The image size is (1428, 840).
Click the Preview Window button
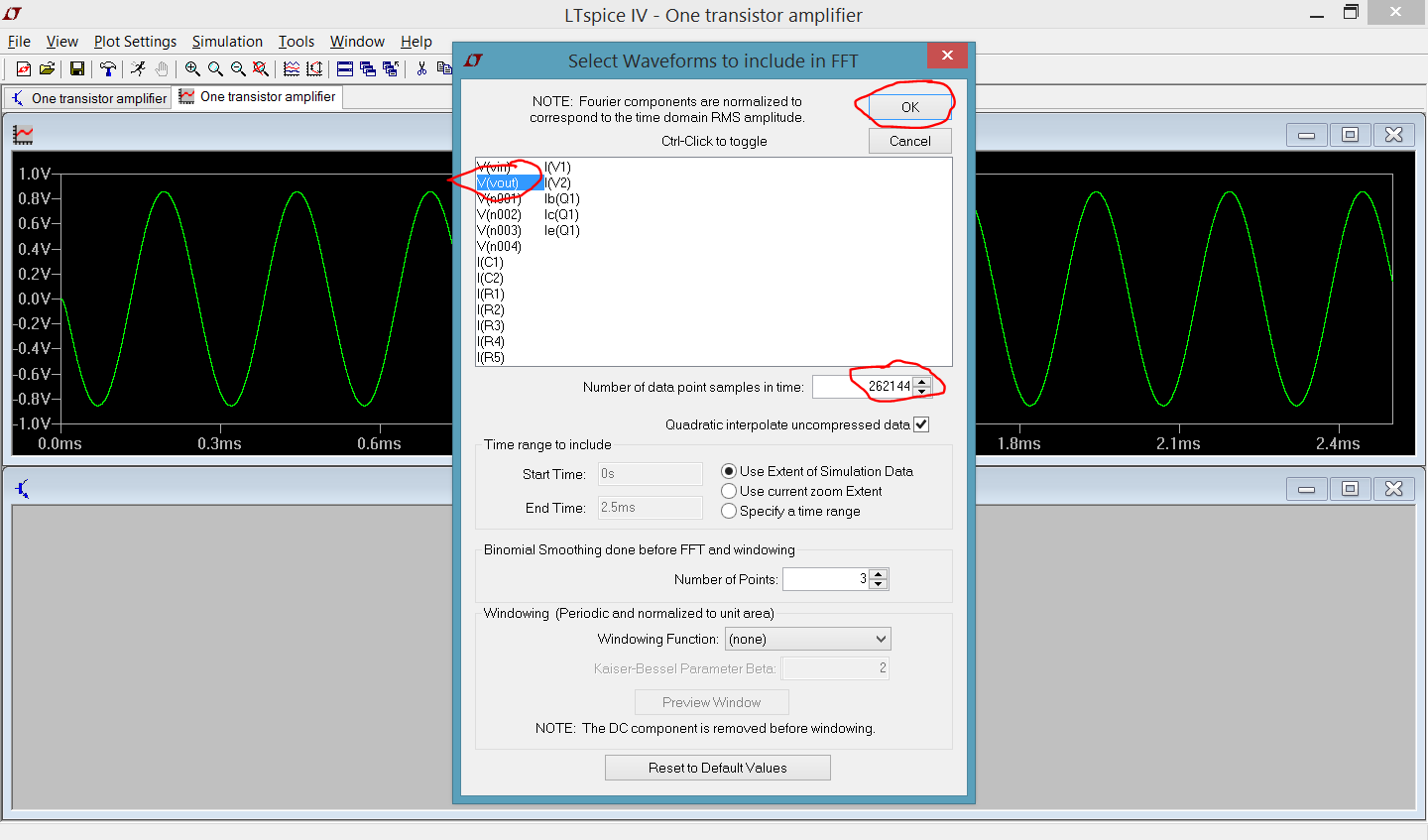pos(712,702)
